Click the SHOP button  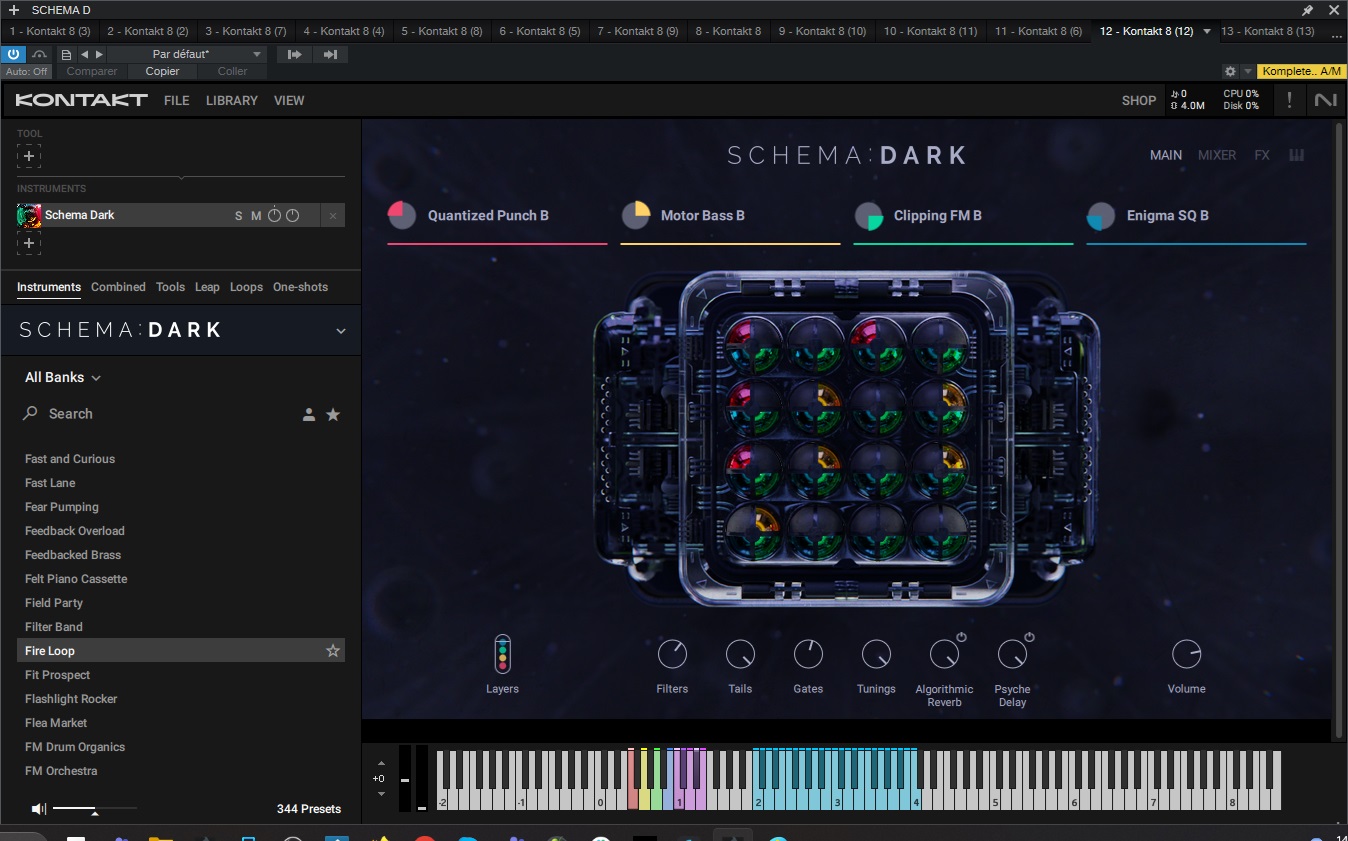tap(1138, 100)
